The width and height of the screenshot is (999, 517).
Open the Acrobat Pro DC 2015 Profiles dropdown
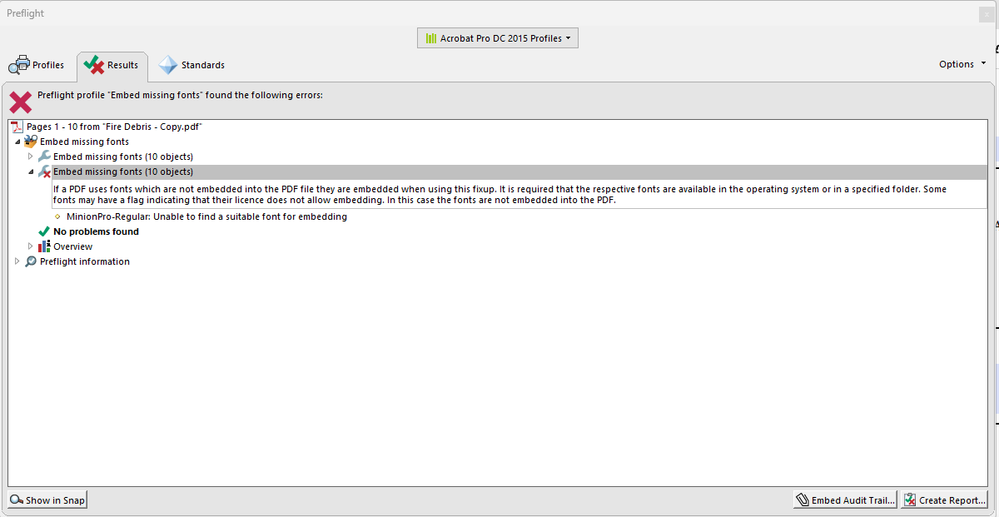tap(497, 38)
